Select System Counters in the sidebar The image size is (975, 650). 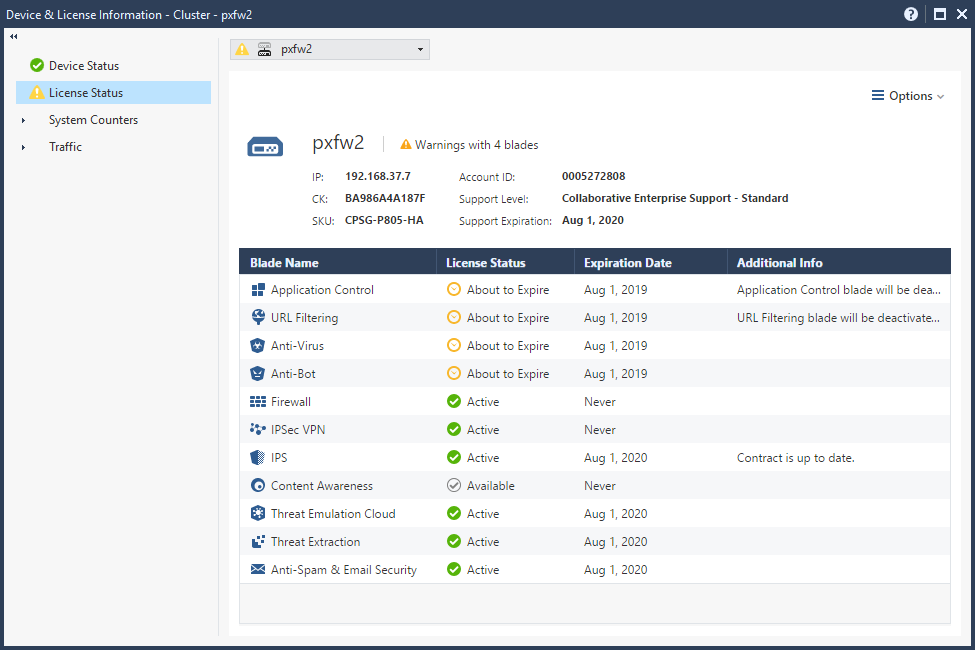[93, 120]
